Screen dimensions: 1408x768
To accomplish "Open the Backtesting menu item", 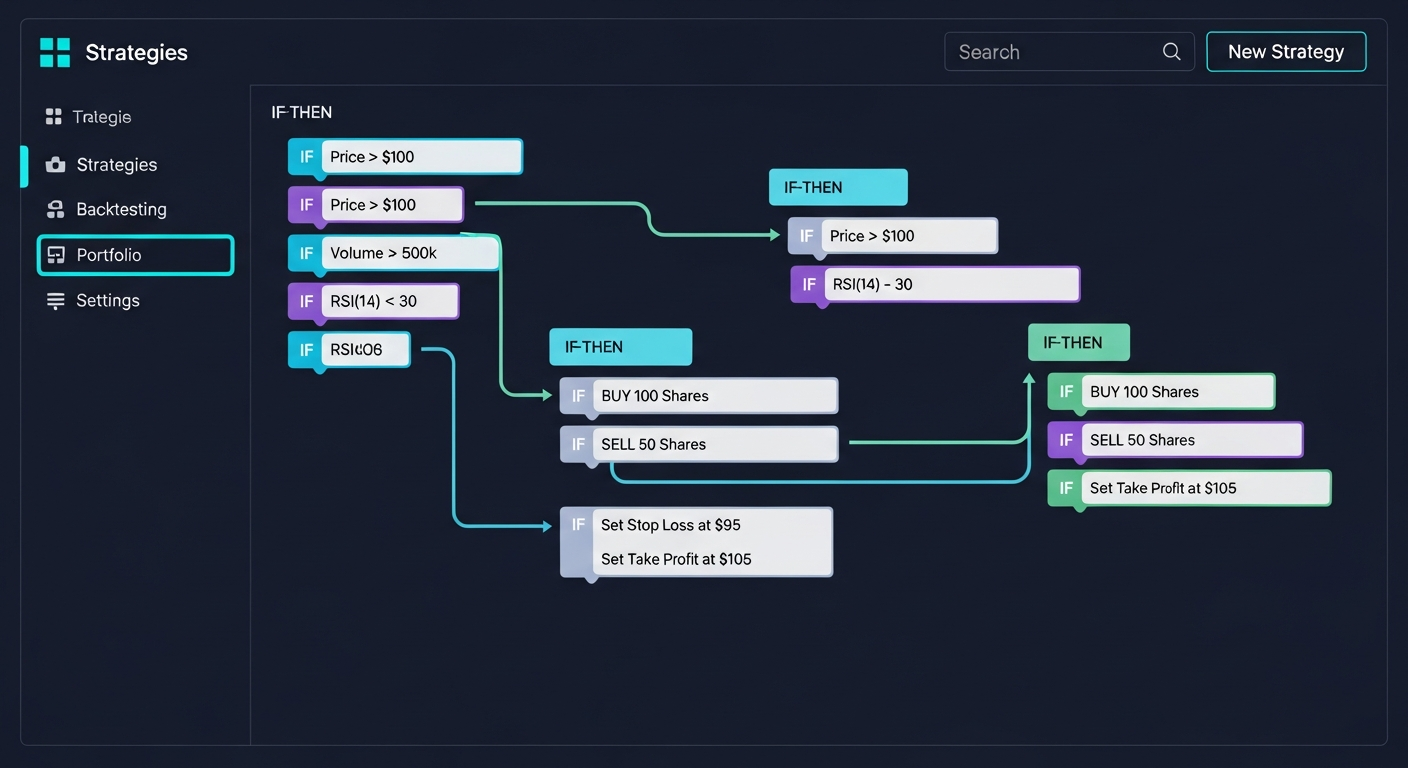I will (121, 210).
